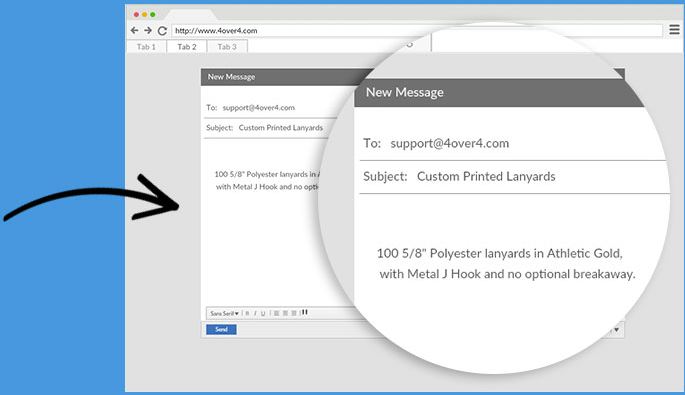685x395 pixels.
Task: Align text right in the compose toolbar
Action: click(294, 313)
